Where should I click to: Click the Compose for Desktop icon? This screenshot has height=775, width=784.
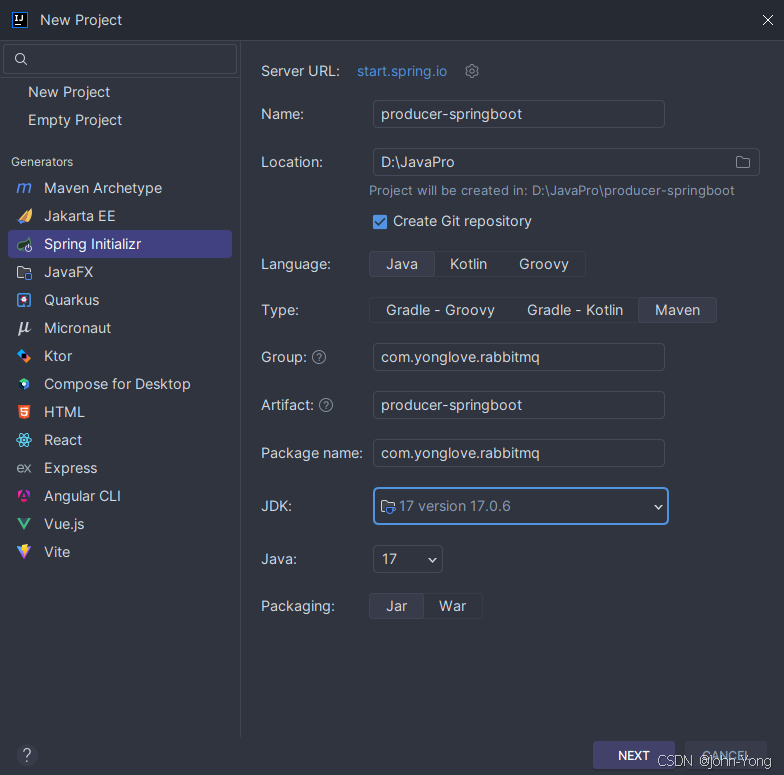coord(24,384)
